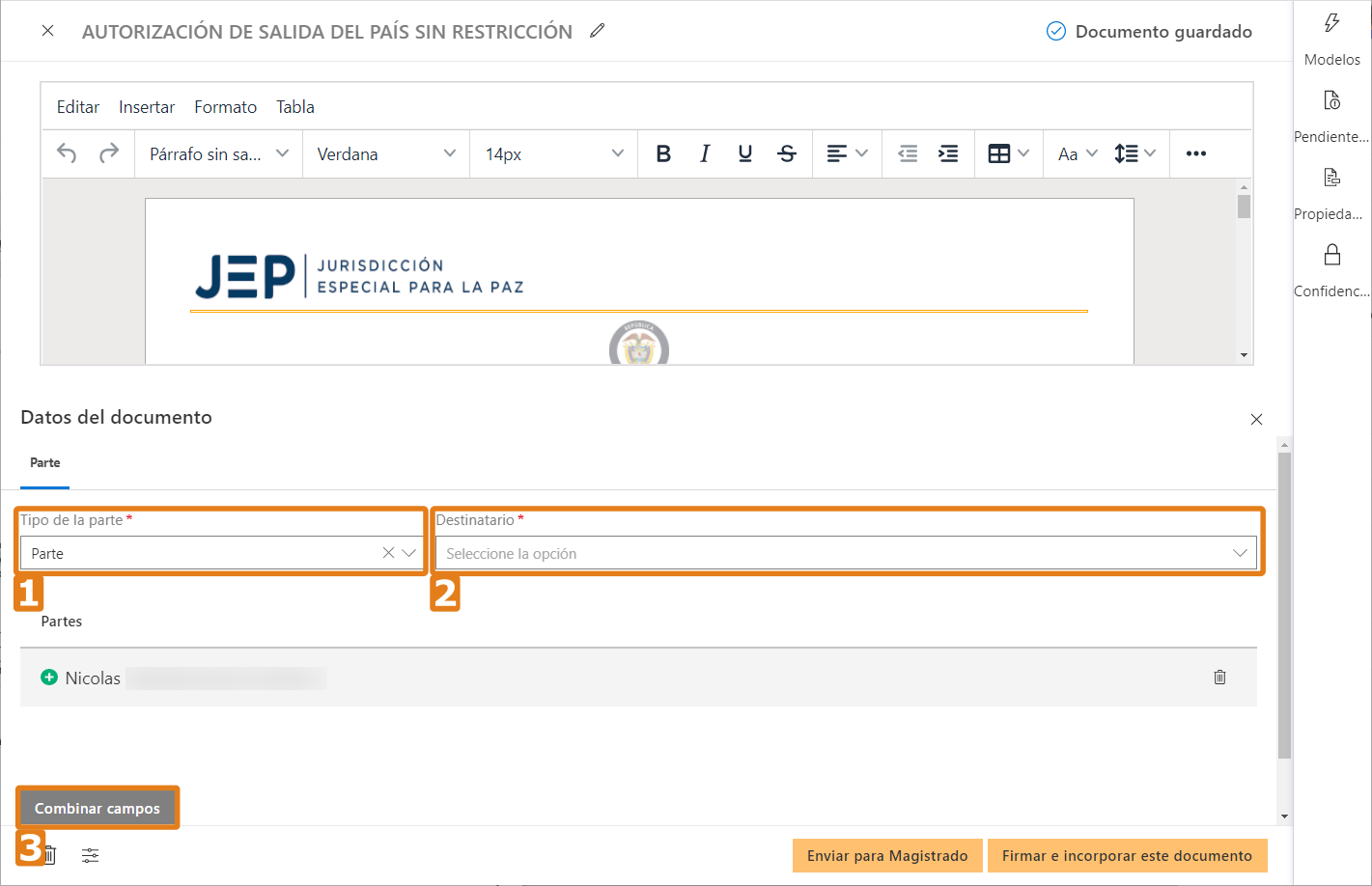Open the text alignment options
This screenshot has height=886, width=1372.
tap(847, 153)
